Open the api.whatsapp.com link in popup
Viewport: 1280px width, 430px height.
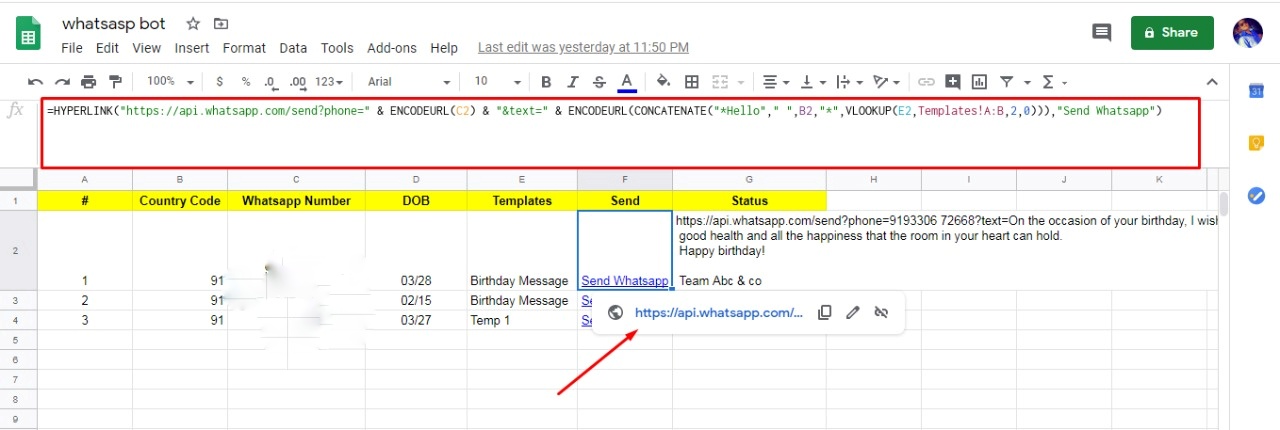click(x=718, y=312)
